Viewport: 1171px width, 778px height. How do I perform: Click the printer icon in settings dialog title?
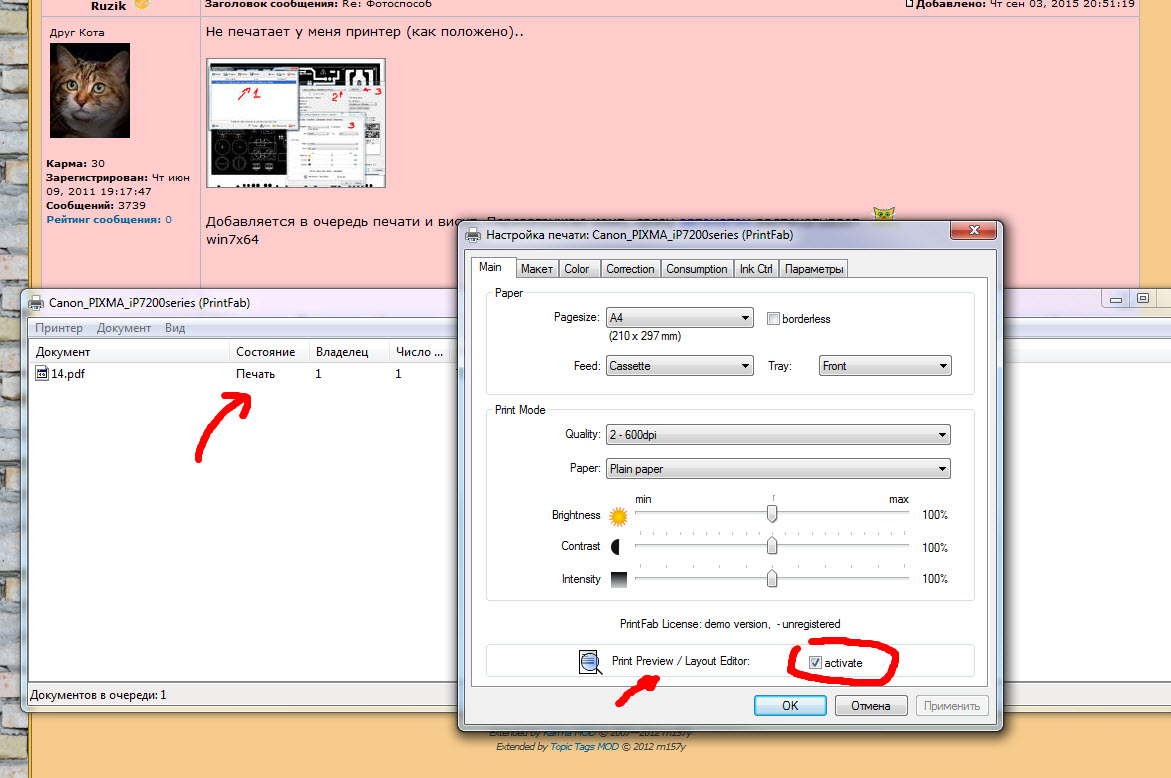click(473, 235)
